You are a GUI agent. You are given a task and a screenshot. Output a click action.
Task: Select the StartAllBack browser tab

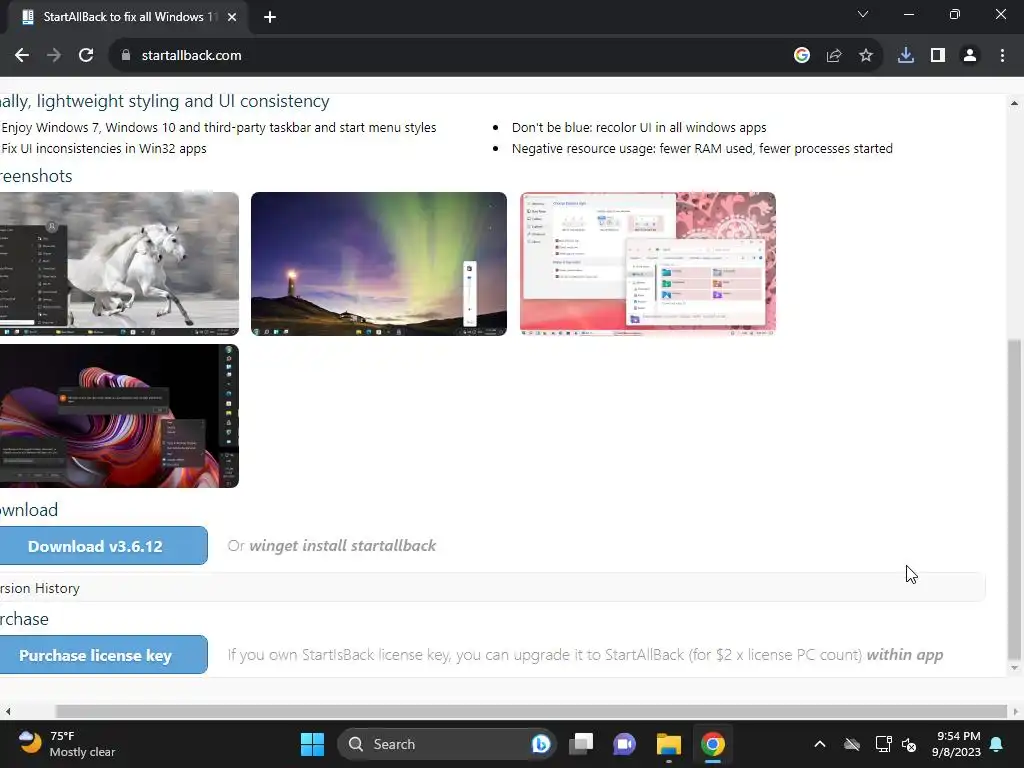click(127, 17)
